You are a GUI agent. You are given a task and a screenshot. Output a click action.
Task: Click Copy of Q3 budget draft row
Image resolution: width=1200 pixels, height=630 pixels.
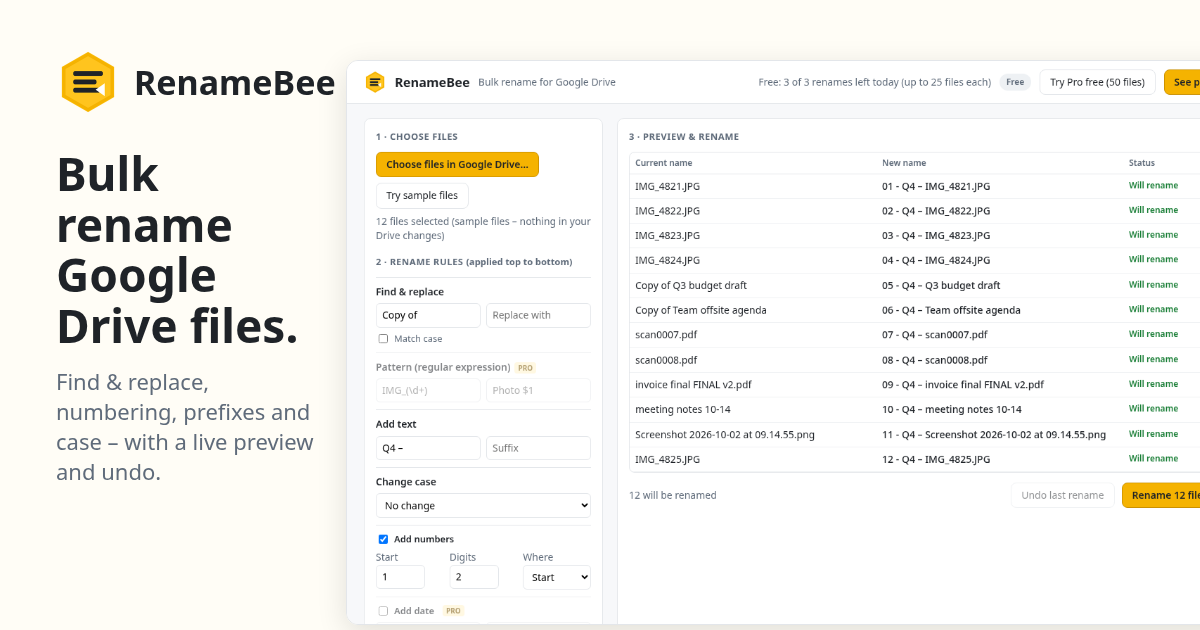691,285
